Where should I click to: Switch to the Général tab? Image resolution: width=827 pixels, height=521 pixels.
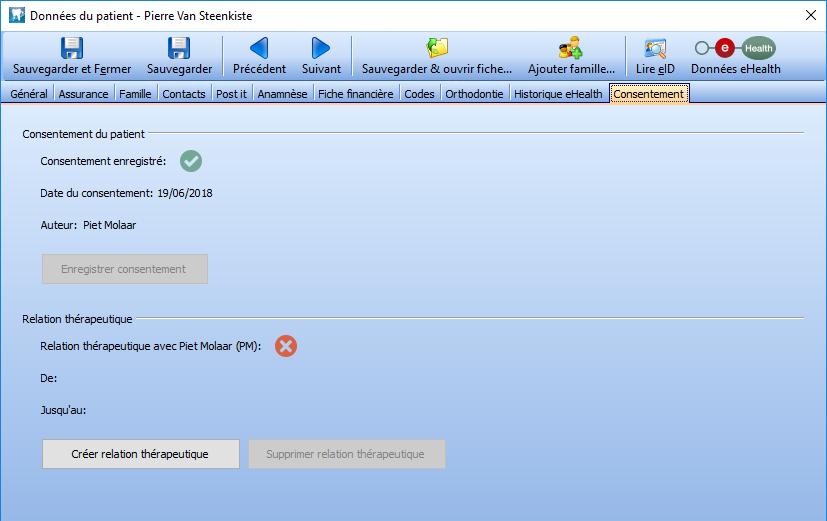(29, 94)
